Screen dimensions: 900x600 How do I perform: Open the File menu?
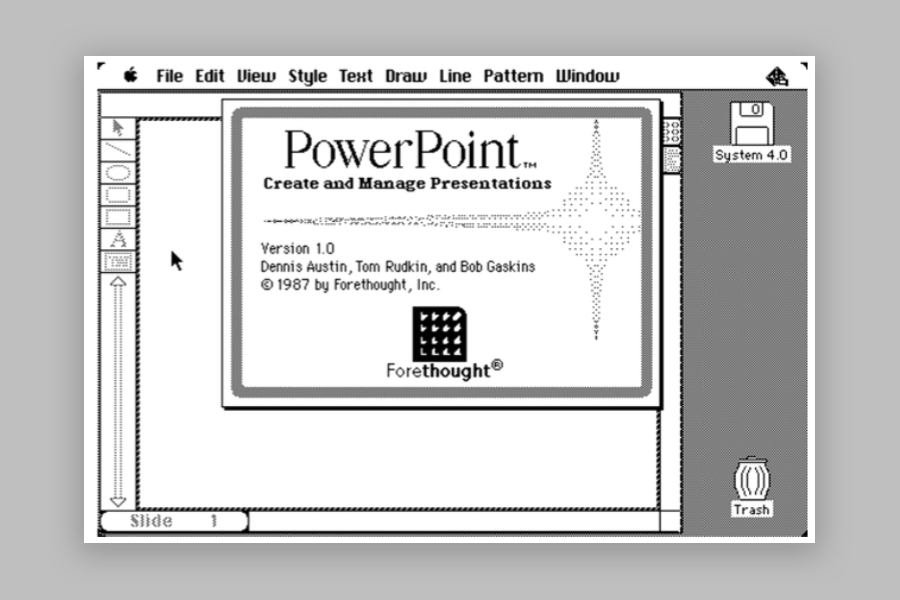point(169,76)
